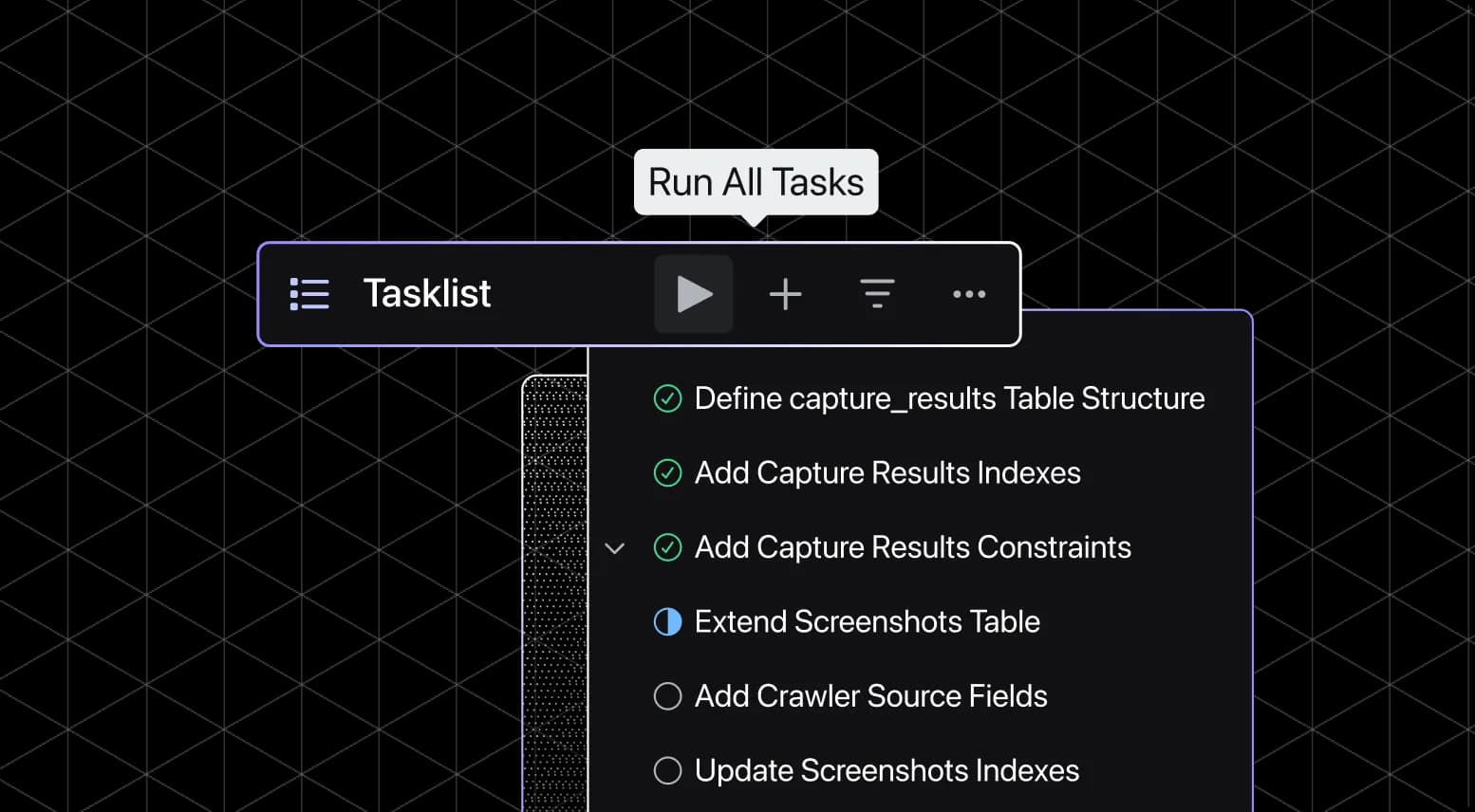
Task: Click the bulleted list icon beside Tasklist
Action: (309, 294)
